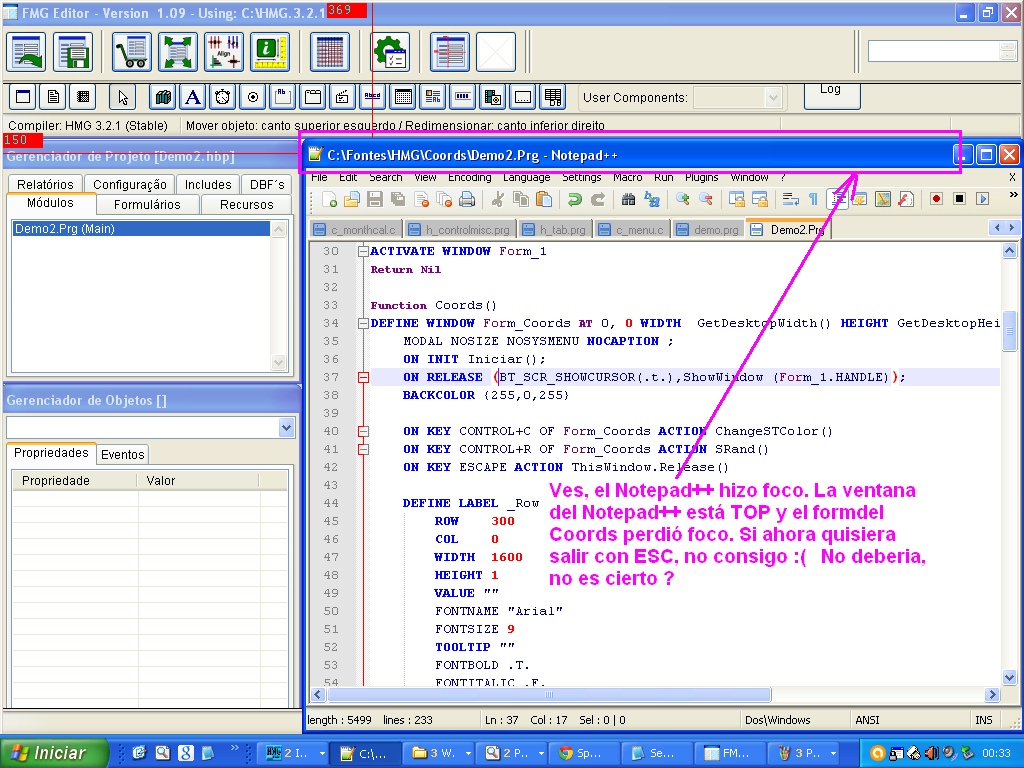Select Demo2.Prg (Main) in module list
The width and height of the screenshot is (1024, 768).
tap(65, 229)
